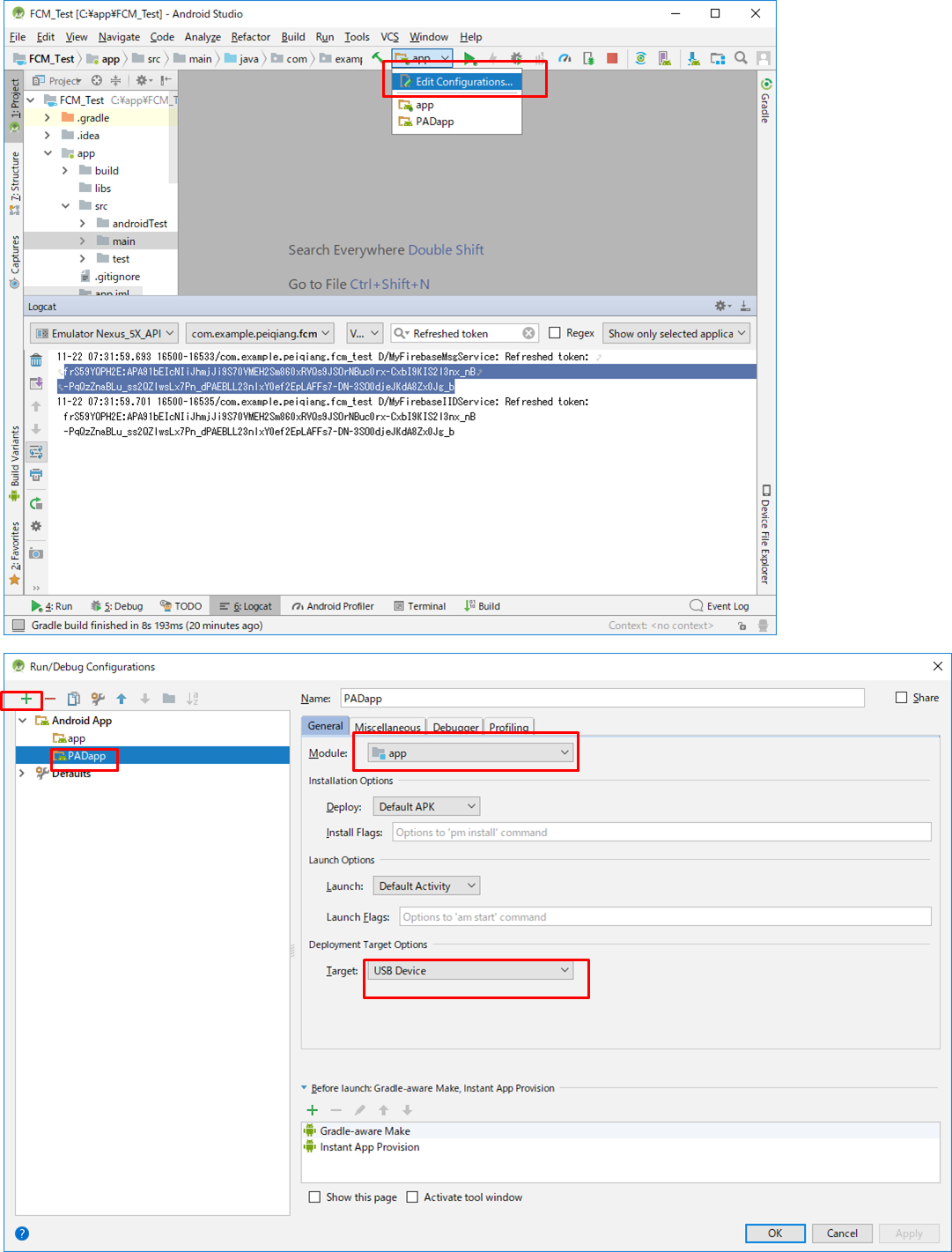
Task: Open the Gradle side panel tab
Action: pyautogui.click(x=765, y=101)
